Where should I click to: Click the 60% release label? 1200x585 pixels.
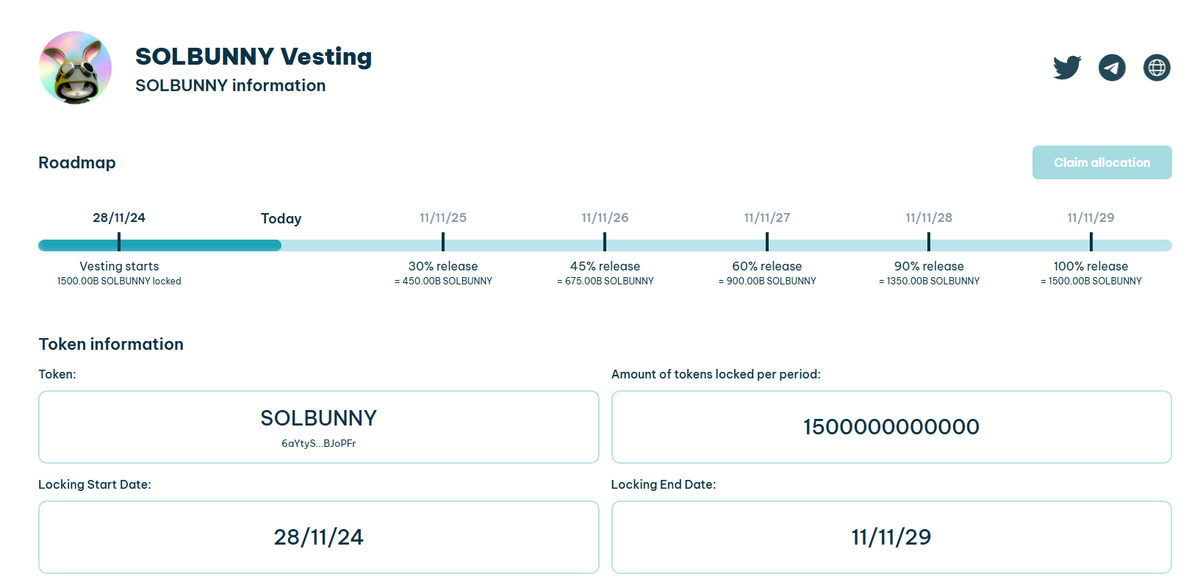coord(767,266)
